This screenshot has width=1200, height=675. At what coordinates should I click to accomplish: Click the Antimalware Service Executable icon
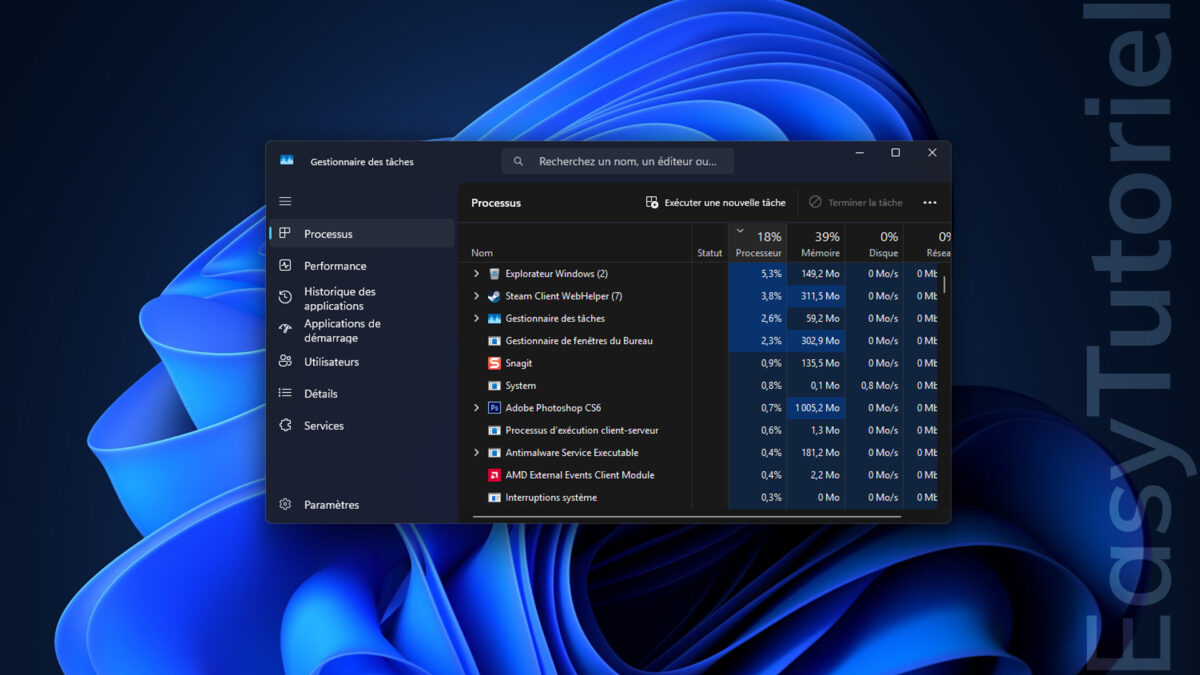(x=494, y=452)
